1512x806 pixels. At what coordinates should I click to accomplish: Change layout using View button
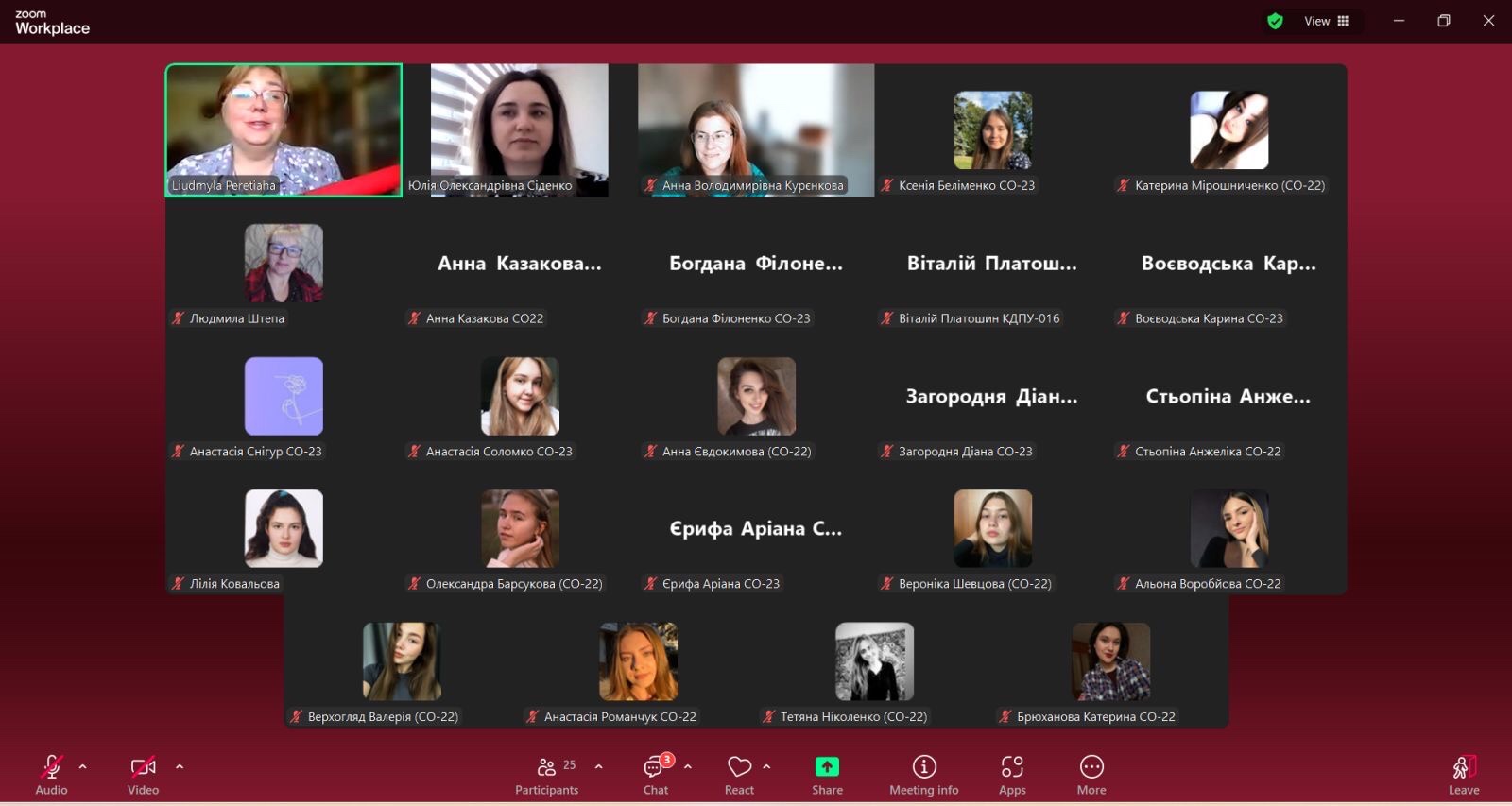(x=1326, y=21)
